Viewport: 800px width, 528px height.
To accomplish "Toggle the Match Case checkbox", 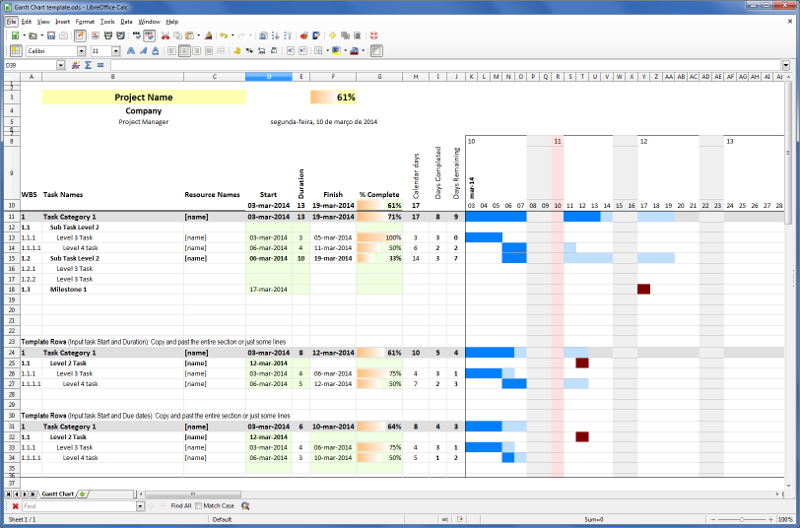I will 199,506.
